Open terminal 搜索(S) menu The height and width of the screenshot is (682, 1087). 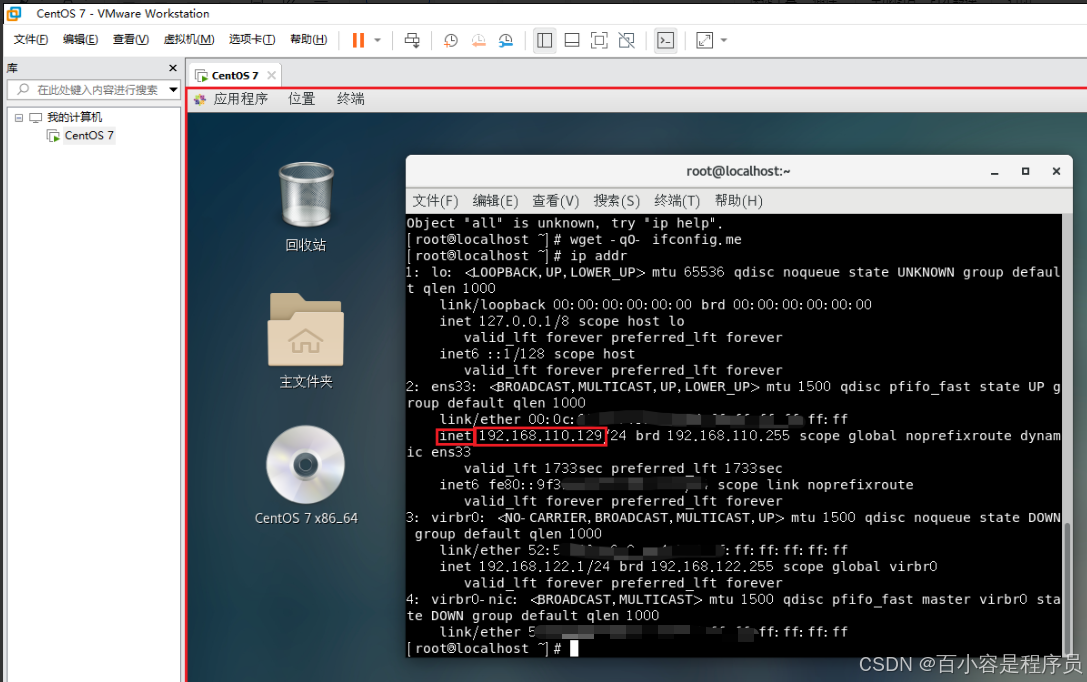[616, 201]
